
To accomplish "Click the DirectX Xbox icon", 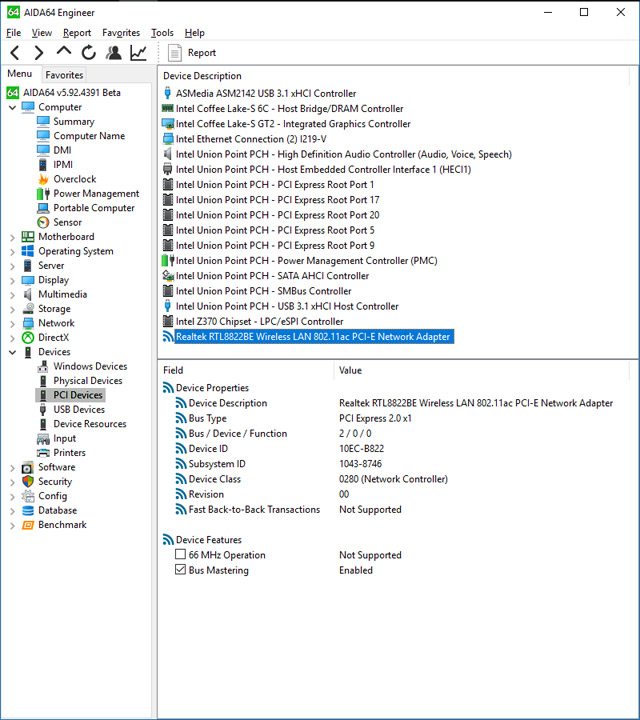I will point(28,338).
